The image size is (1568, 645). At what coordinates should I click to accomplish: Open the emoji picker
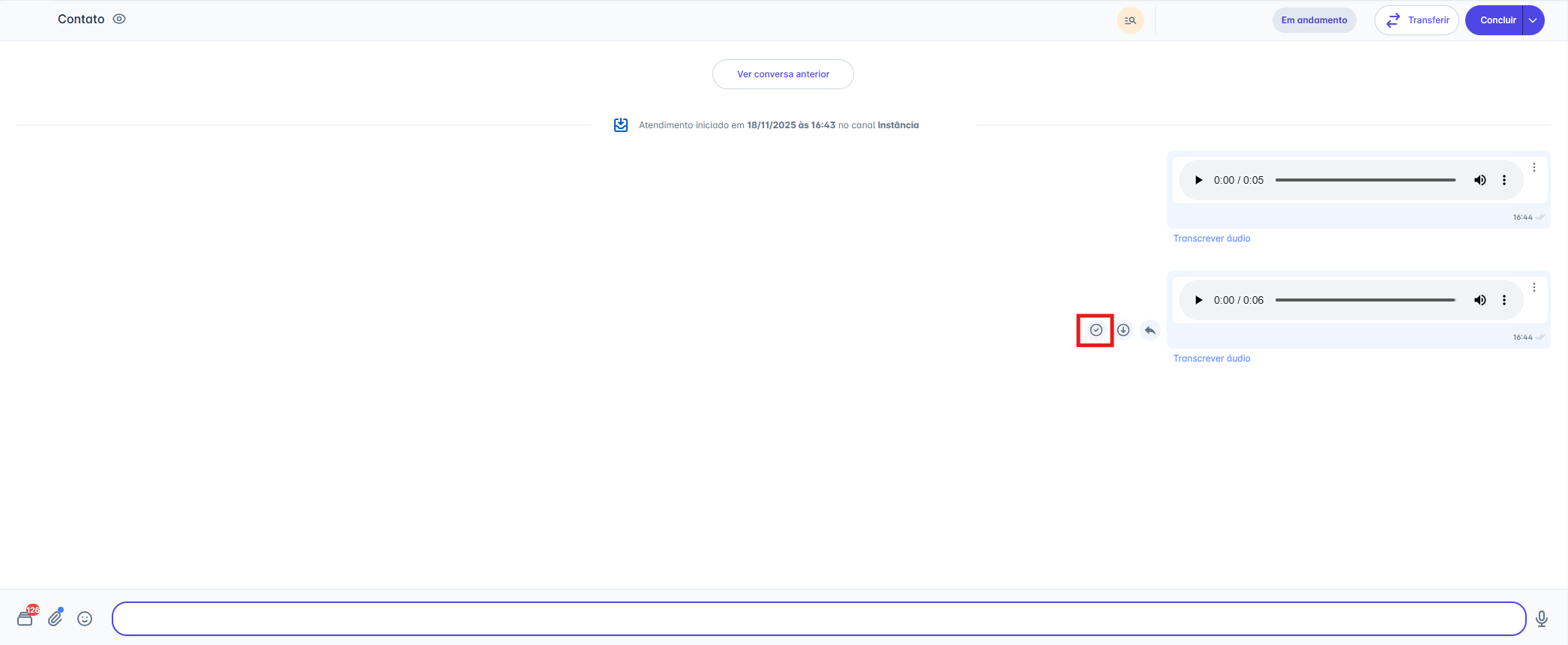[x=85, y=619]
